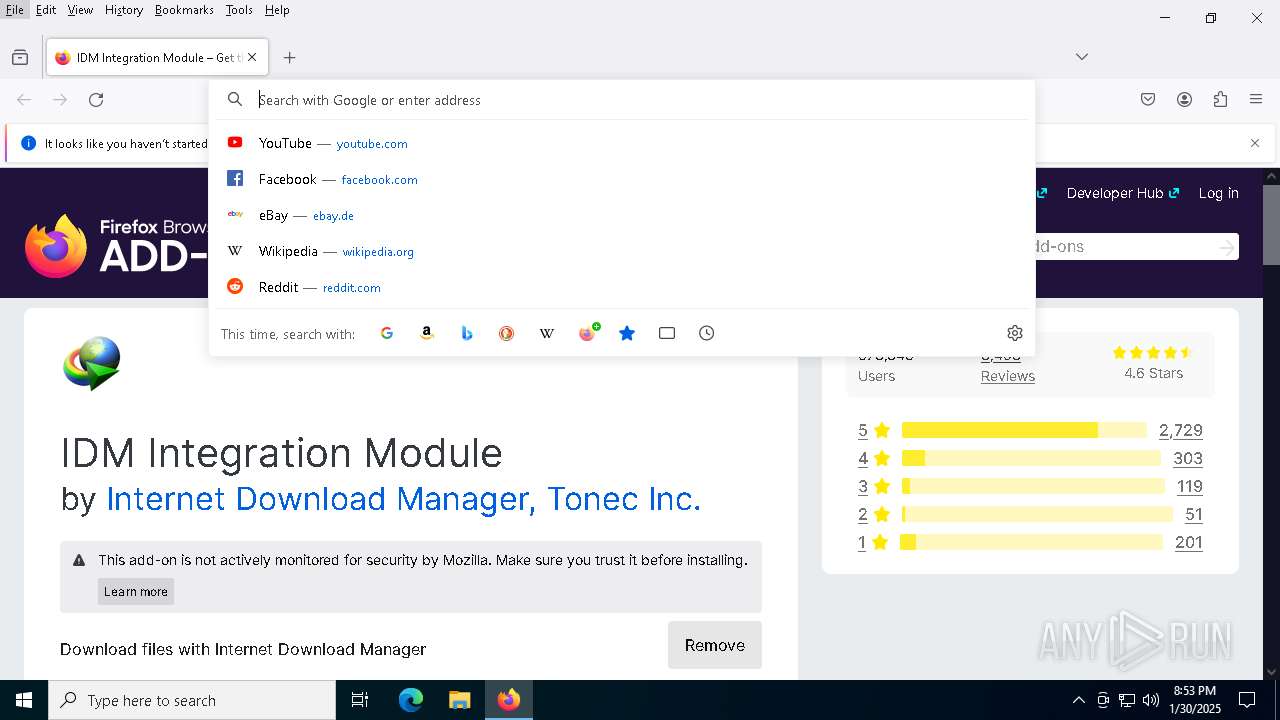1280x720 pixels.
Task: Open eBay suggestion in address dropdown
Action: pyautogui.click(x=622, y=215)
